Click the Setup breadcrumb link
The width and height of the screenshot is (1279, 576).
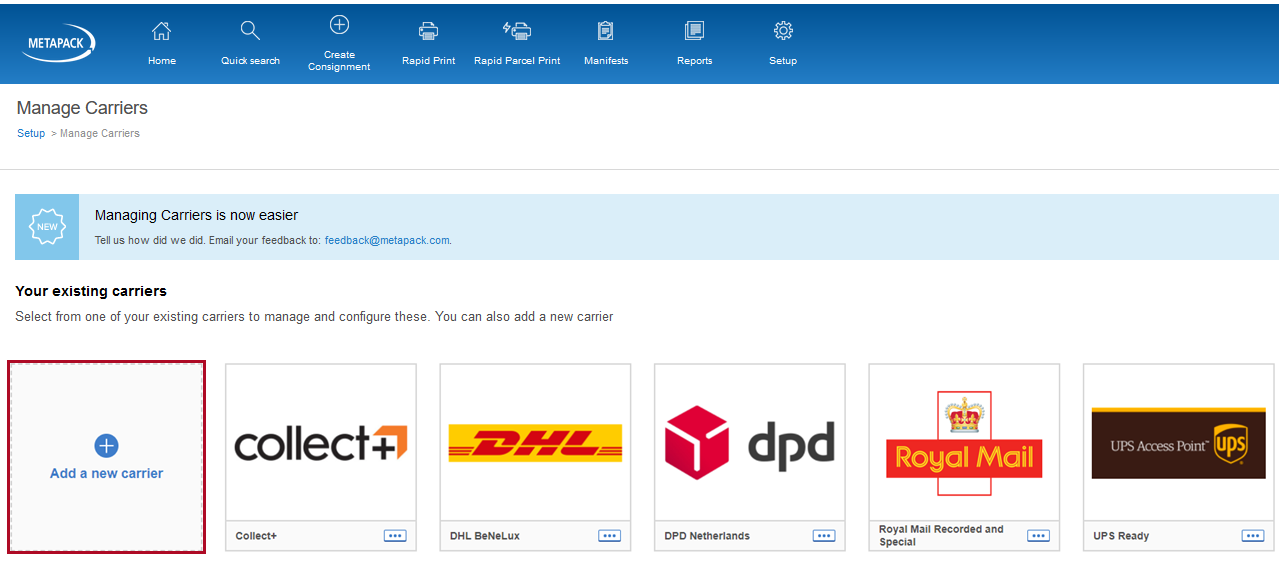click(31, 133)
